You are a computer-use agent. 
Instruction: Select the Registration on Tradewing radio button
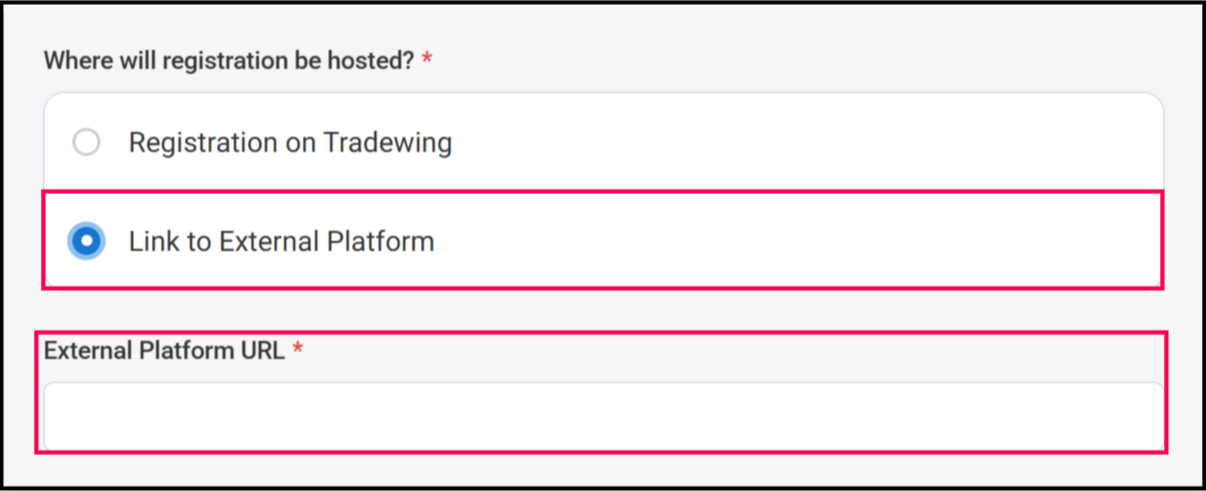[x=87, y=143]
